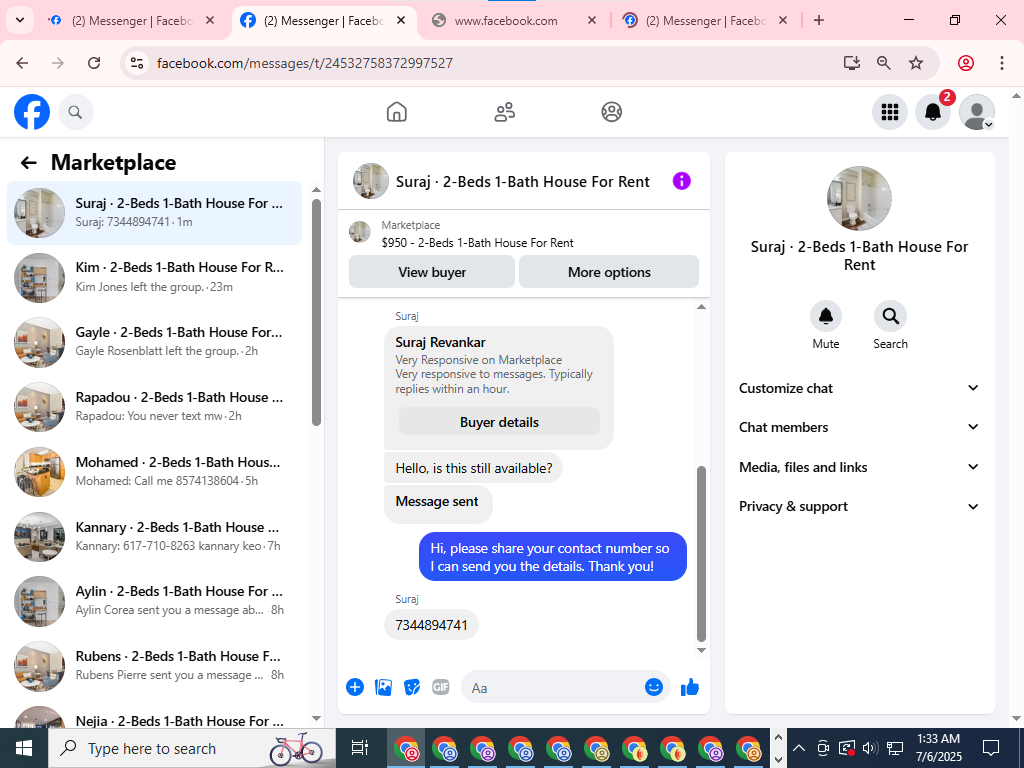The width and height of the screenshot is (1024, 768).
Task: Open Facebook search magnifier icon
Action: [76, 112]
